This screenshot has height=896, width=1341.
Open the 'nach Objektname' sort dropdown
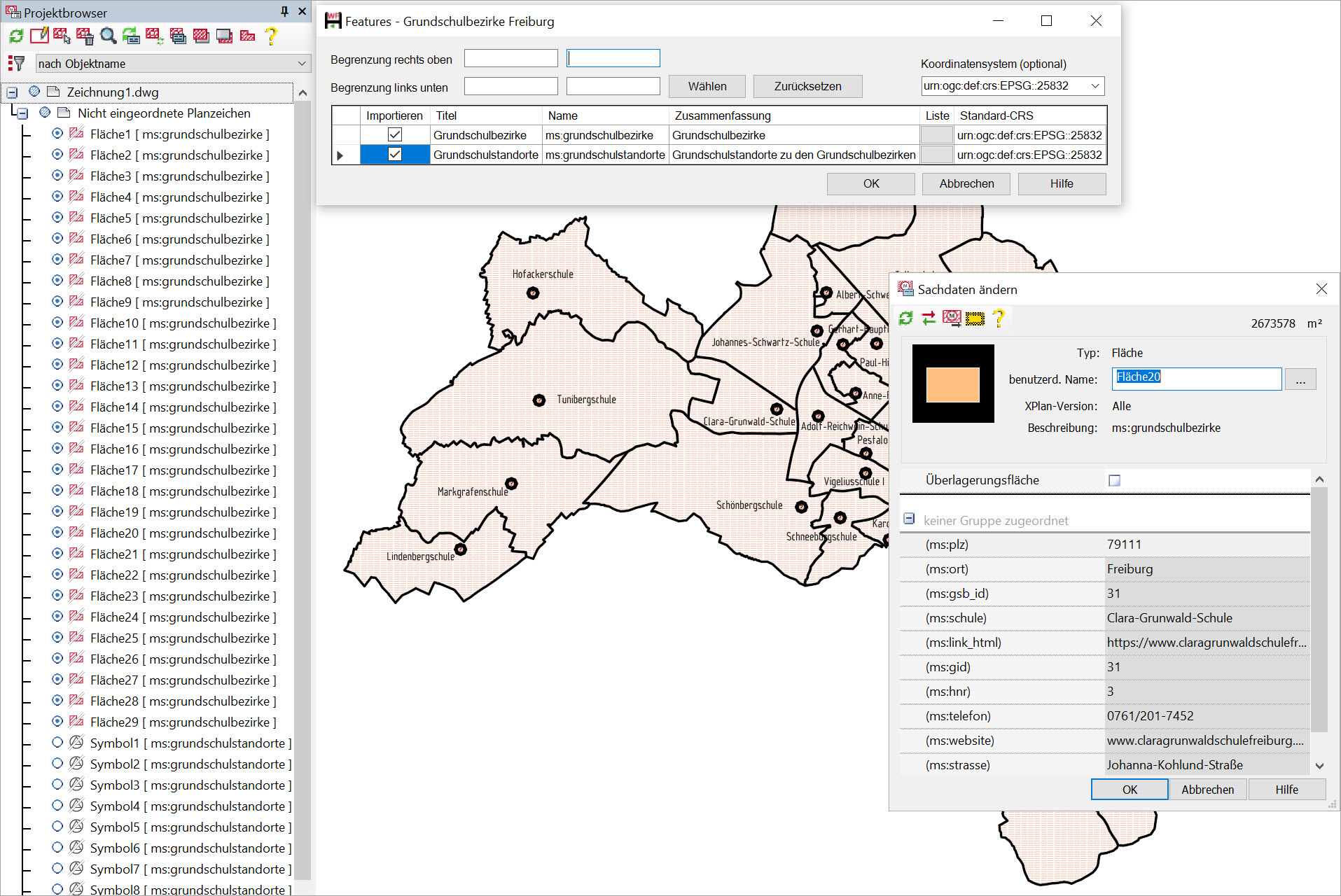(172, 64)
